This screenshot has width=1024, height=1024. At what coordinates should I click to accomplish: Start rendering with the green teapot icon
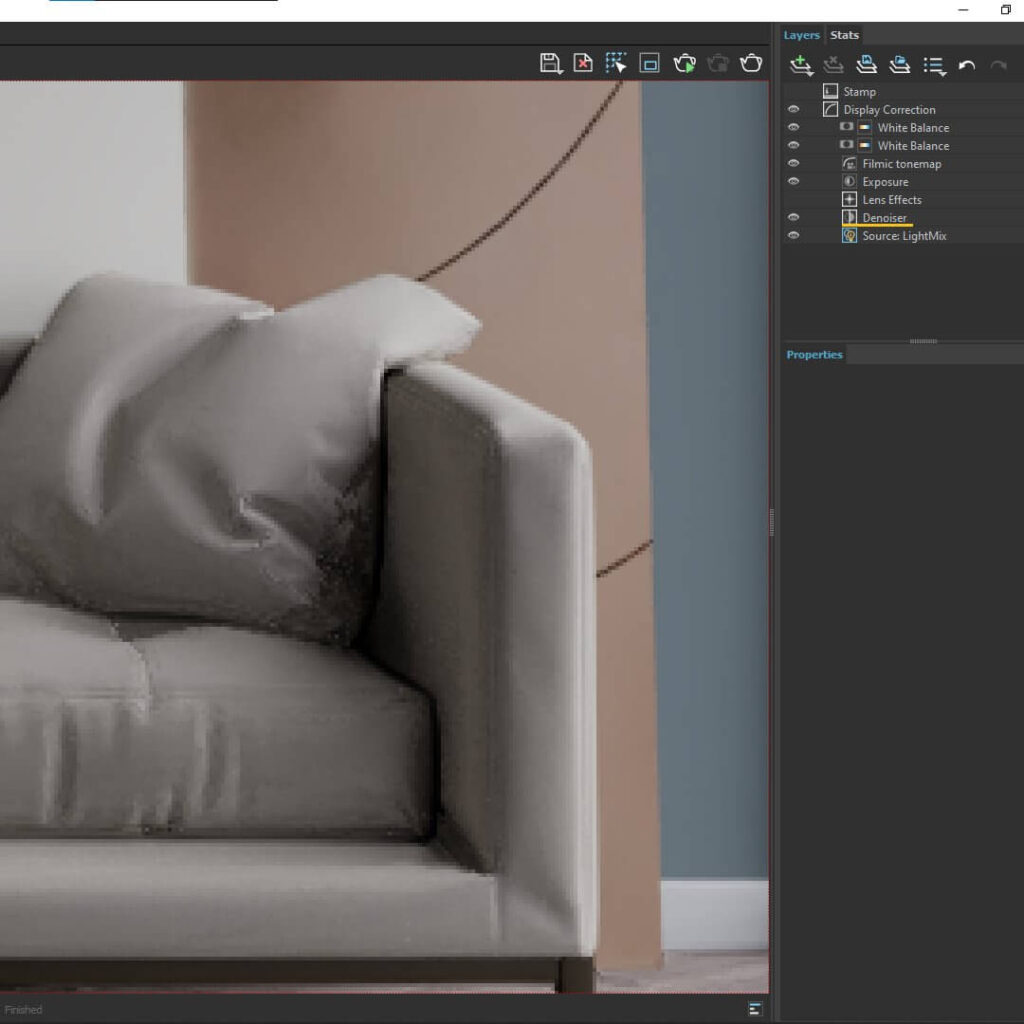[686, 62]
